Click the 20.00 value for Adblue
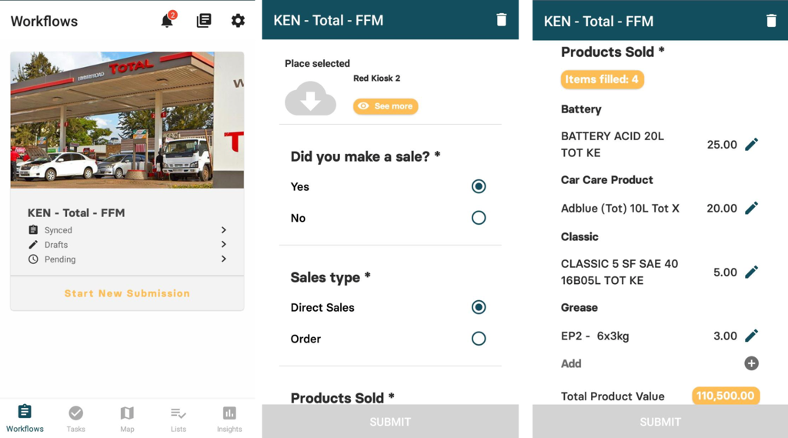788x438 pixels. (722, 208)
